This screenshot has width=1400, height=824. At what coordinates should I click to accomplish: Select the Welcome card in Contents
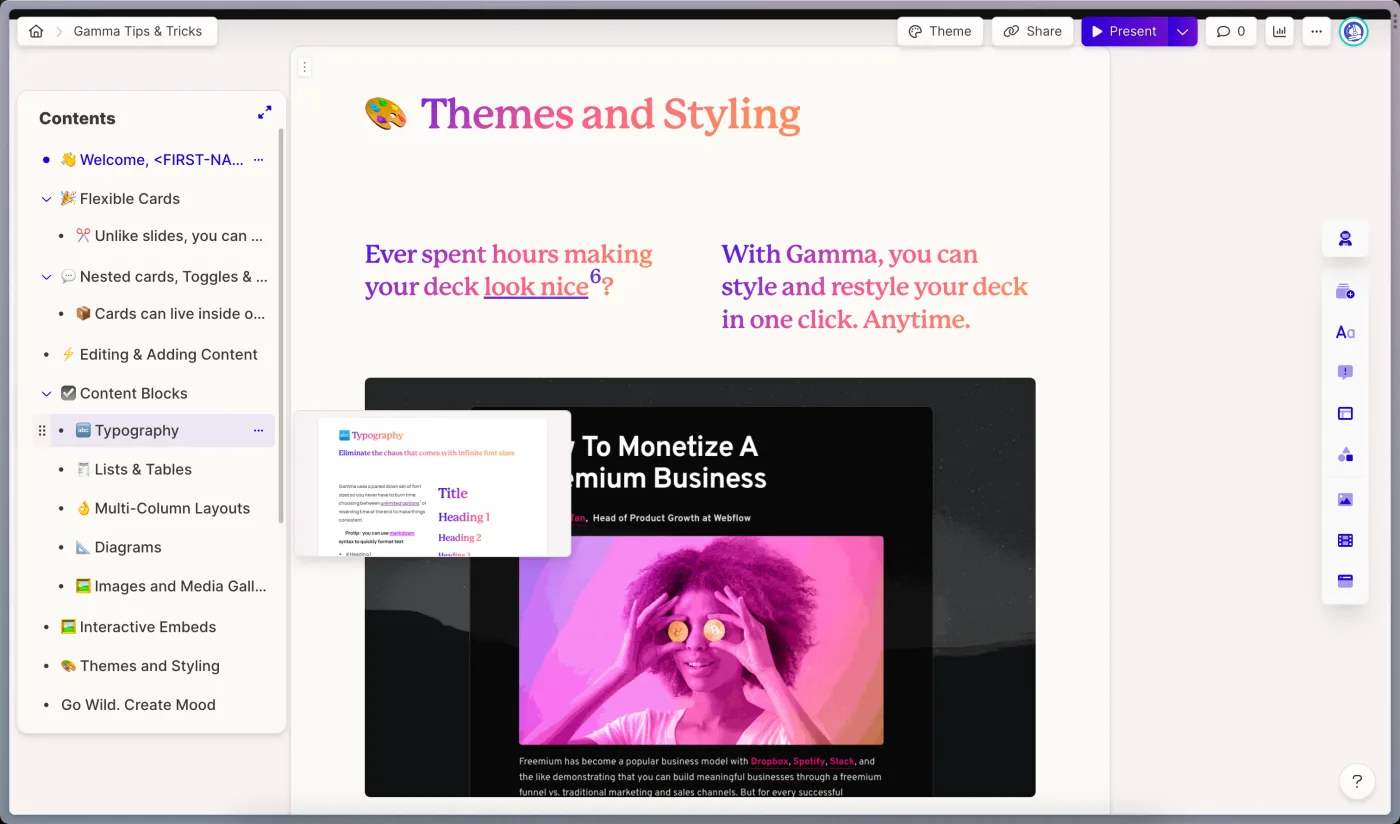point(151,160)
